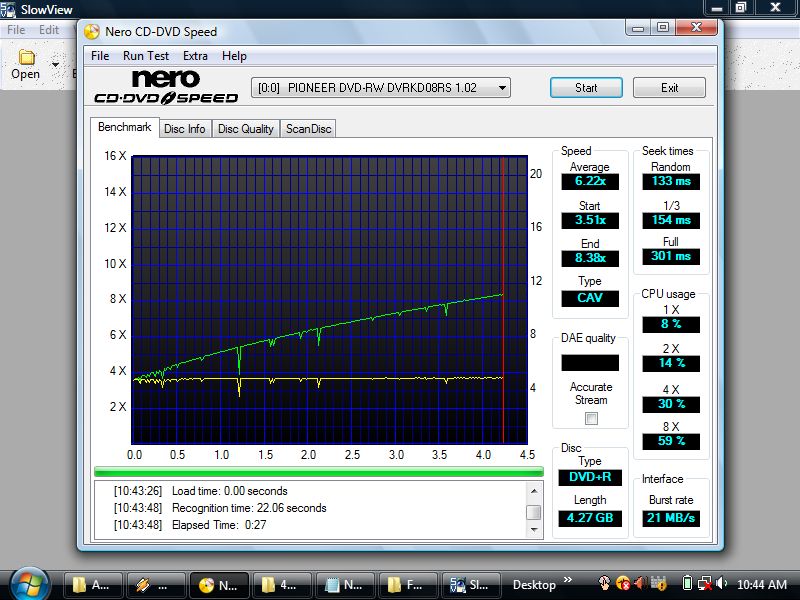
Task: Click the Random seek time 133 ms
Action: tap(671, 181)
